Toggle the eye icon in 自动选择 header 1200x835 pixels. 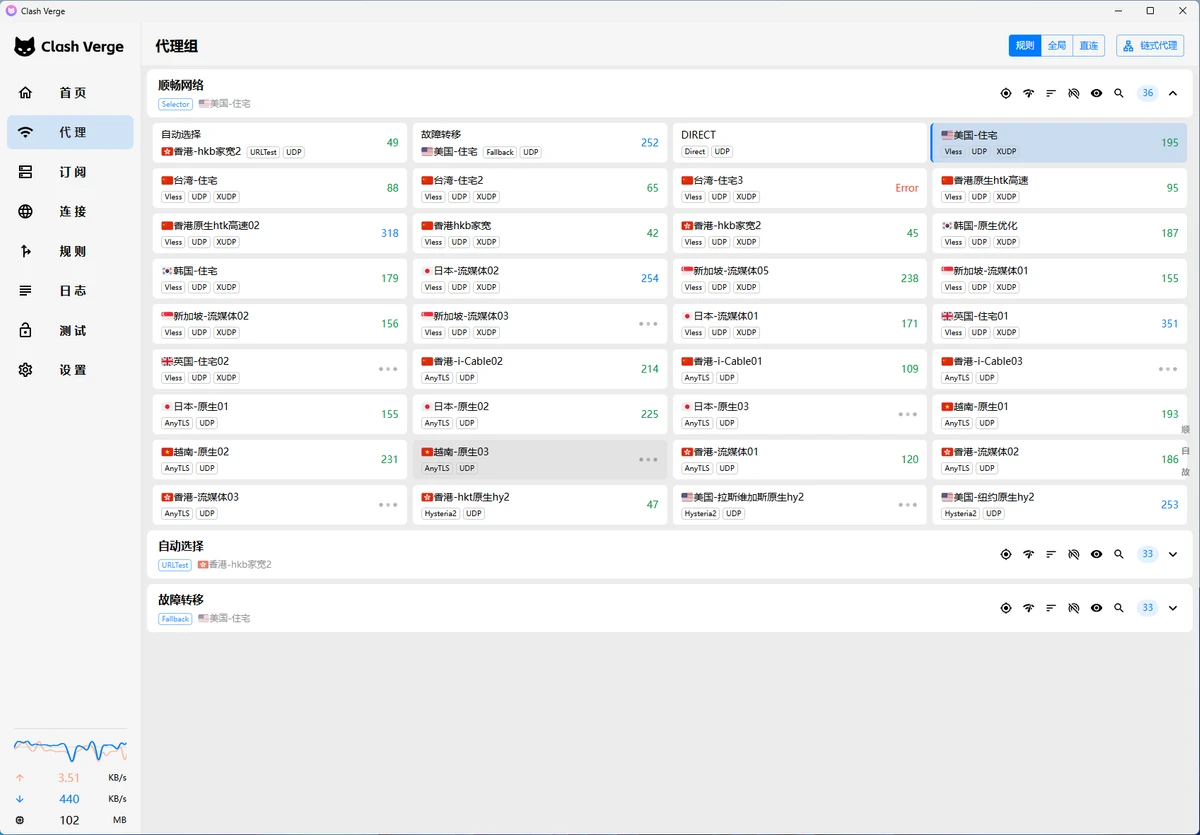(x=1097, y=554)
